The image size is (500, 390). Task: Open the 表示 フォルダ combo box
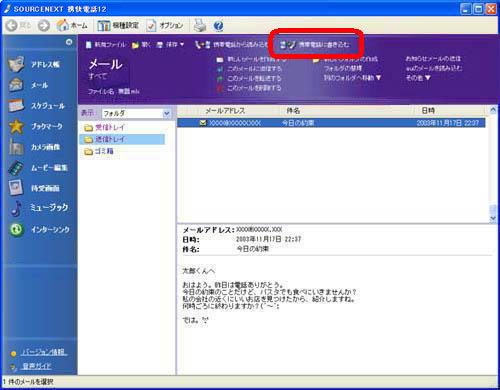pos(136,113)
